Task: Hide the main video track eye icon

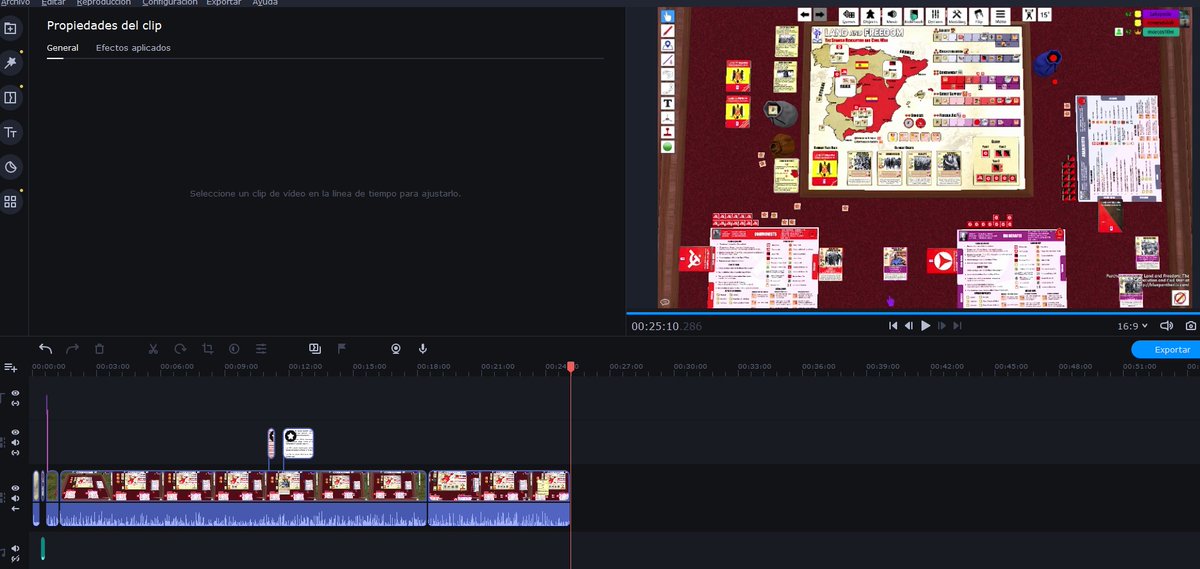Action: point(15,488)
